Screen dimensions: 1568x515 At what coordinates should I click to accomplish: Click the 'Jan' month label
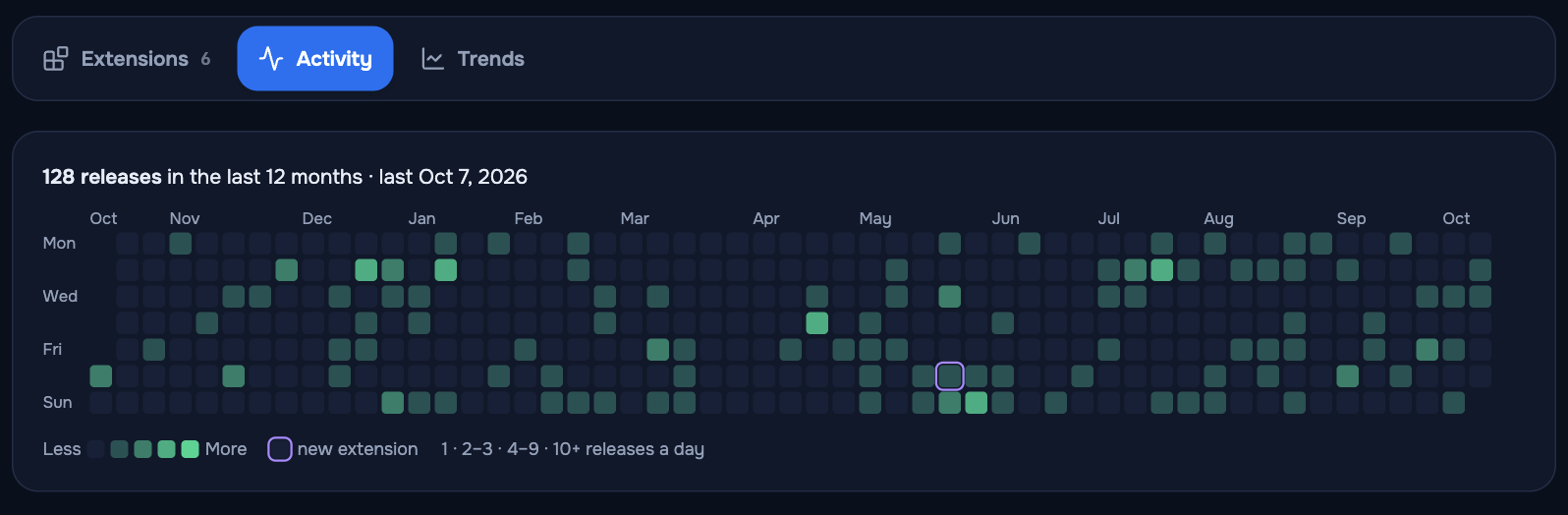click(422, 218)
